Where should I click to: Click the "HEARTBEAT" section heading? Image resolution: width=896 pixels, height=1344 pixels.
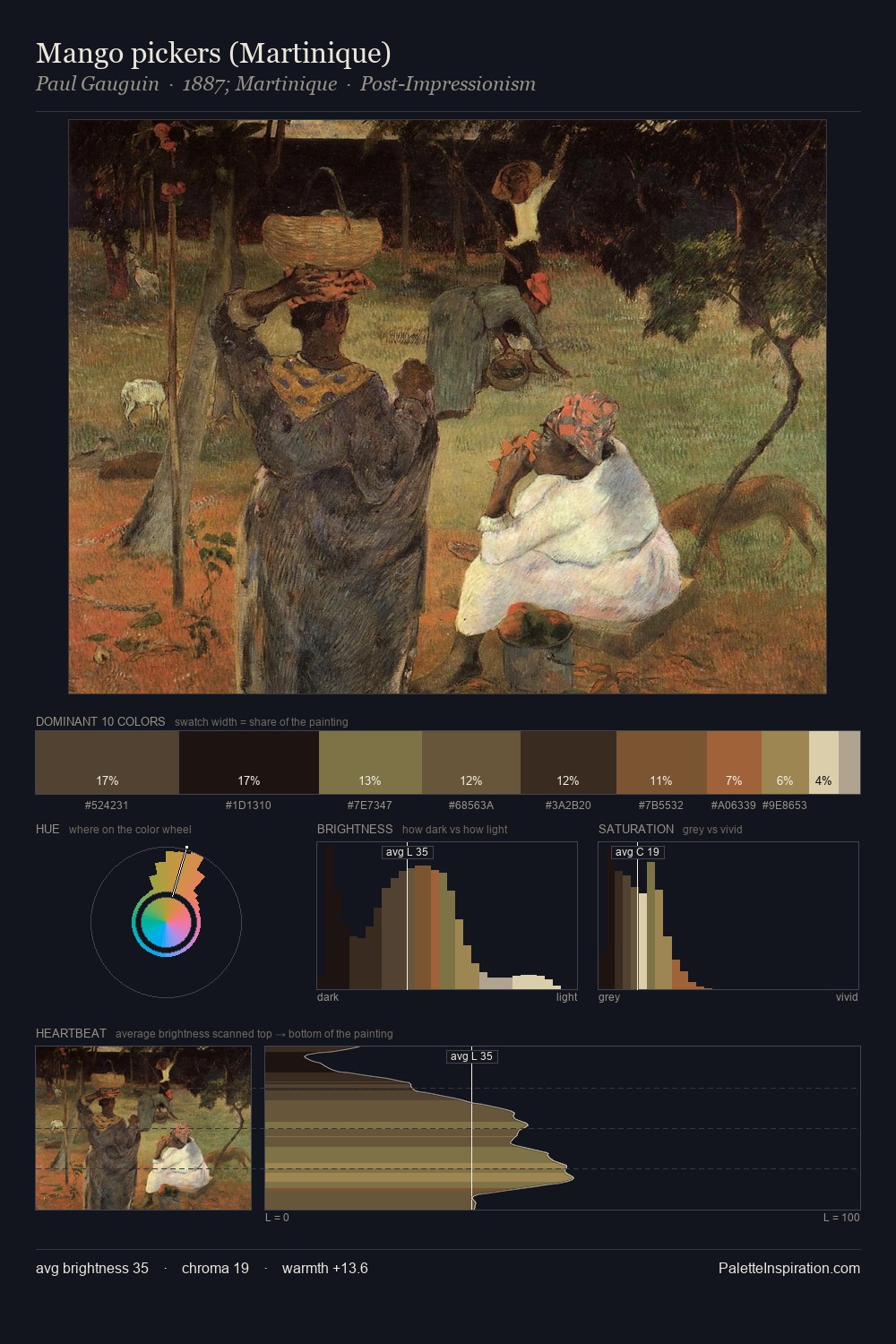[x=71, y=1033]
